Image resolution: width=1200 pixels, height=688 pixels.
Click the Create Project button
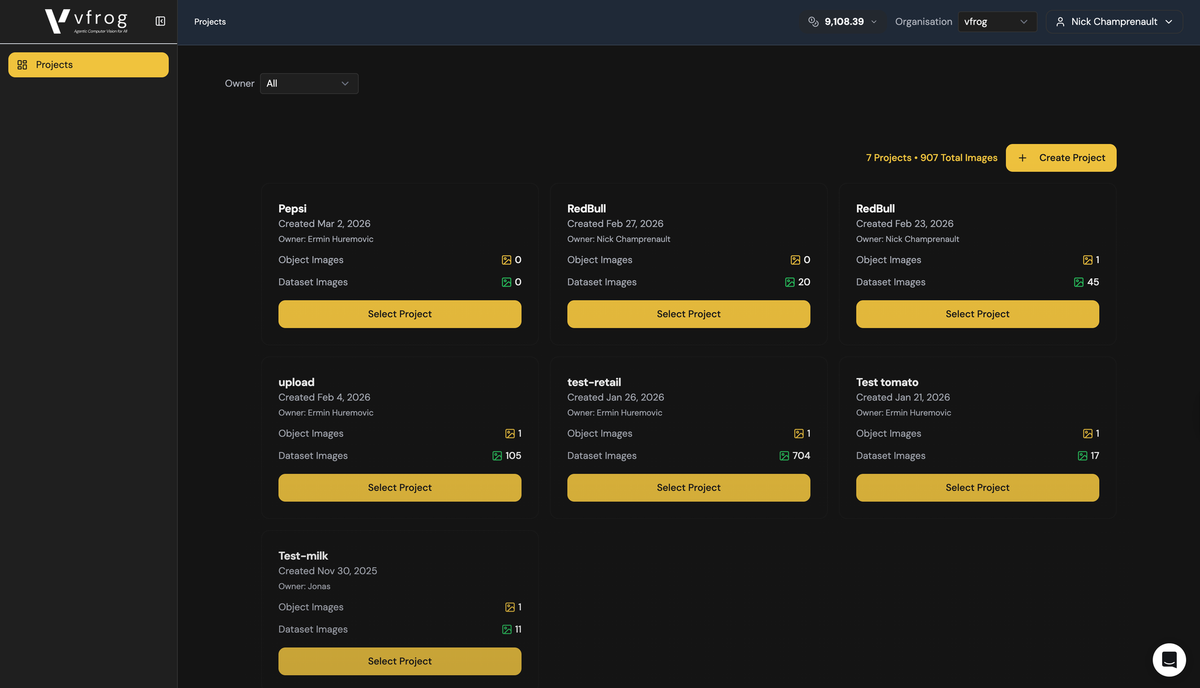tap(1061, 158)
